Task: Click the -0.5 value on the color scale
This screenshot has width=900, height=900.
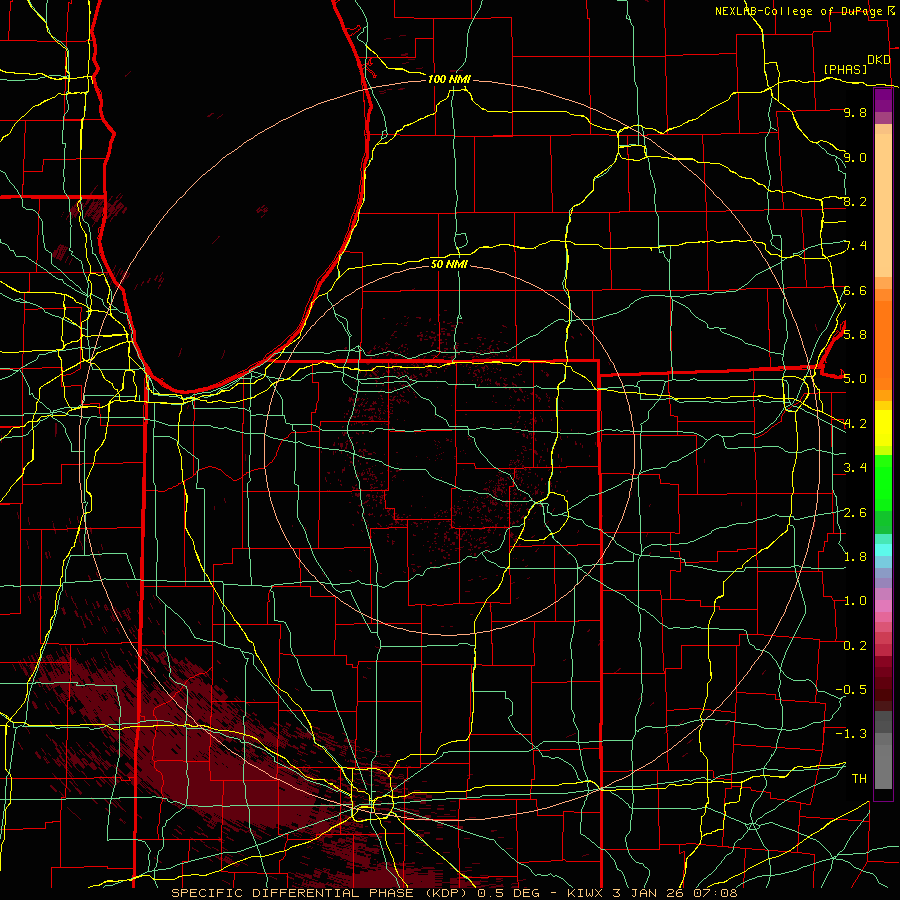Action: pyautogui.click(x=851, y=689)
